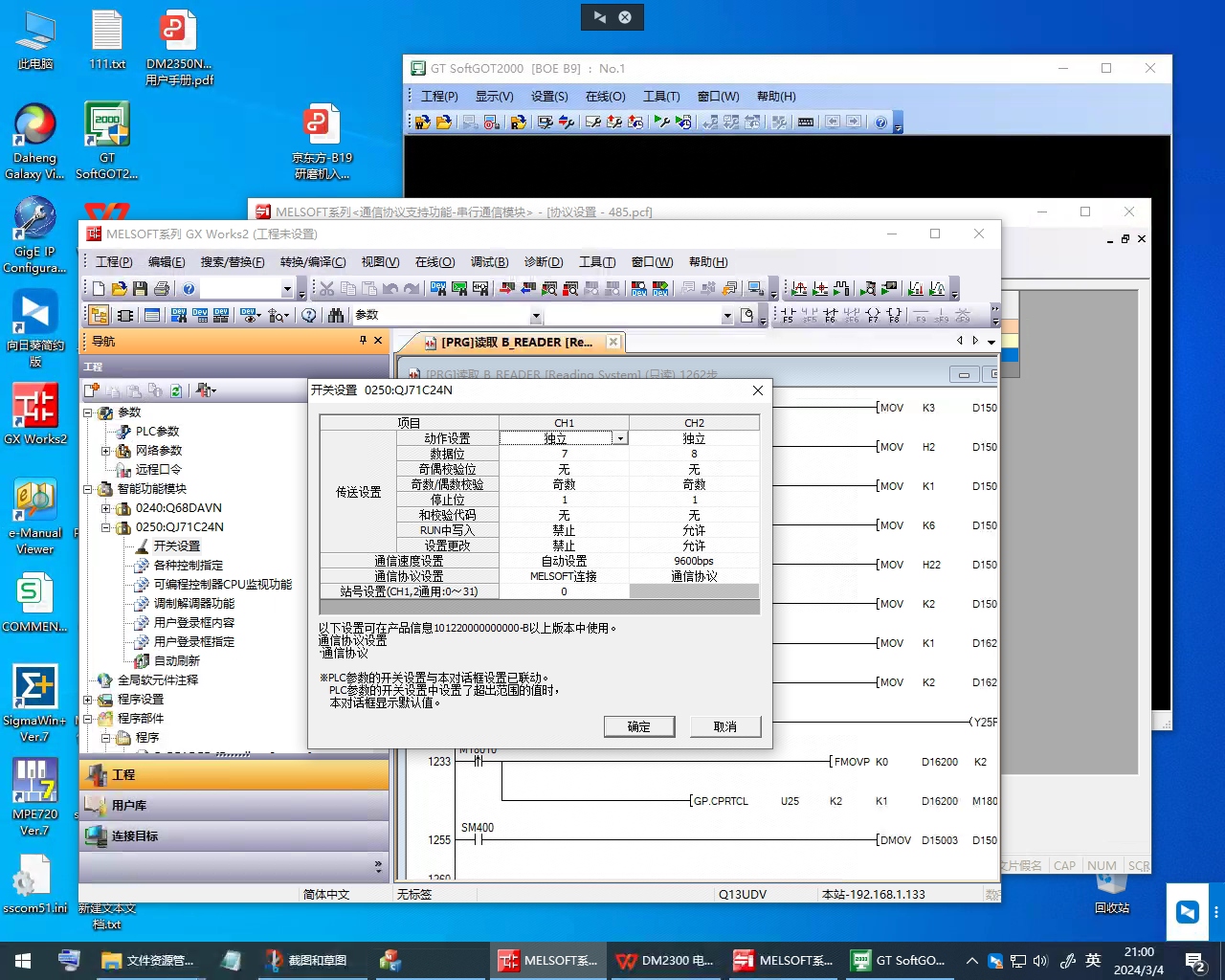
Task: Click the F8 application instruction icon
Action: pos(894,315)
